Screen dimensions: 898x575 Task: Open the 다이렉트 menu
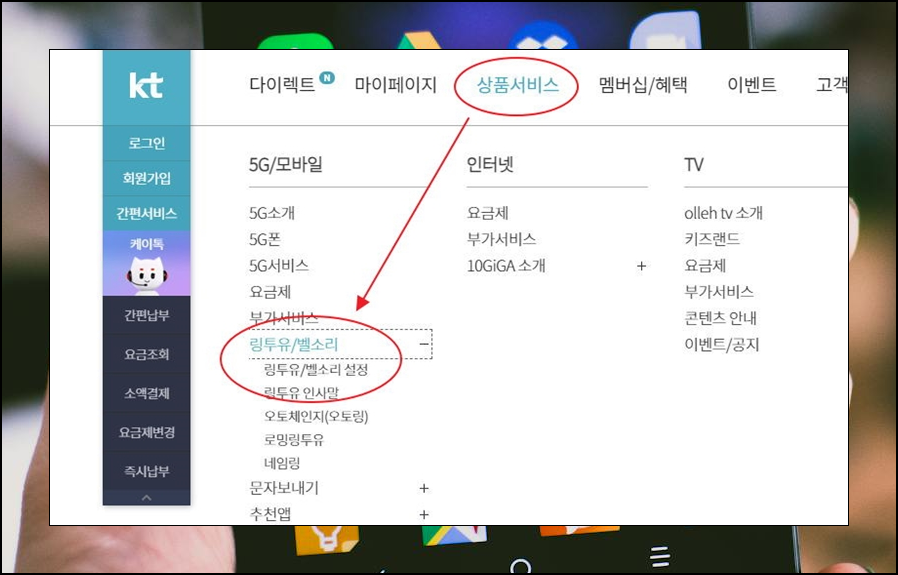coord(282,85)
